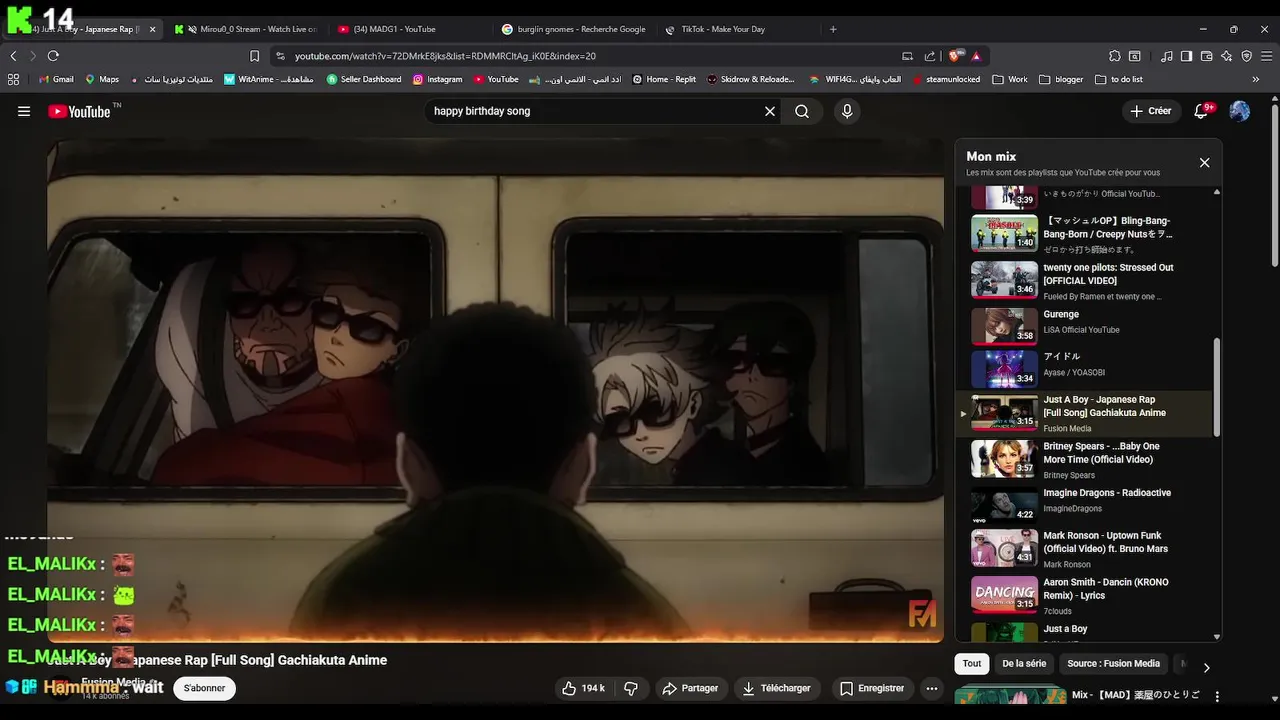Click the playlist panel scrollbar

[x=1217, y=386]
